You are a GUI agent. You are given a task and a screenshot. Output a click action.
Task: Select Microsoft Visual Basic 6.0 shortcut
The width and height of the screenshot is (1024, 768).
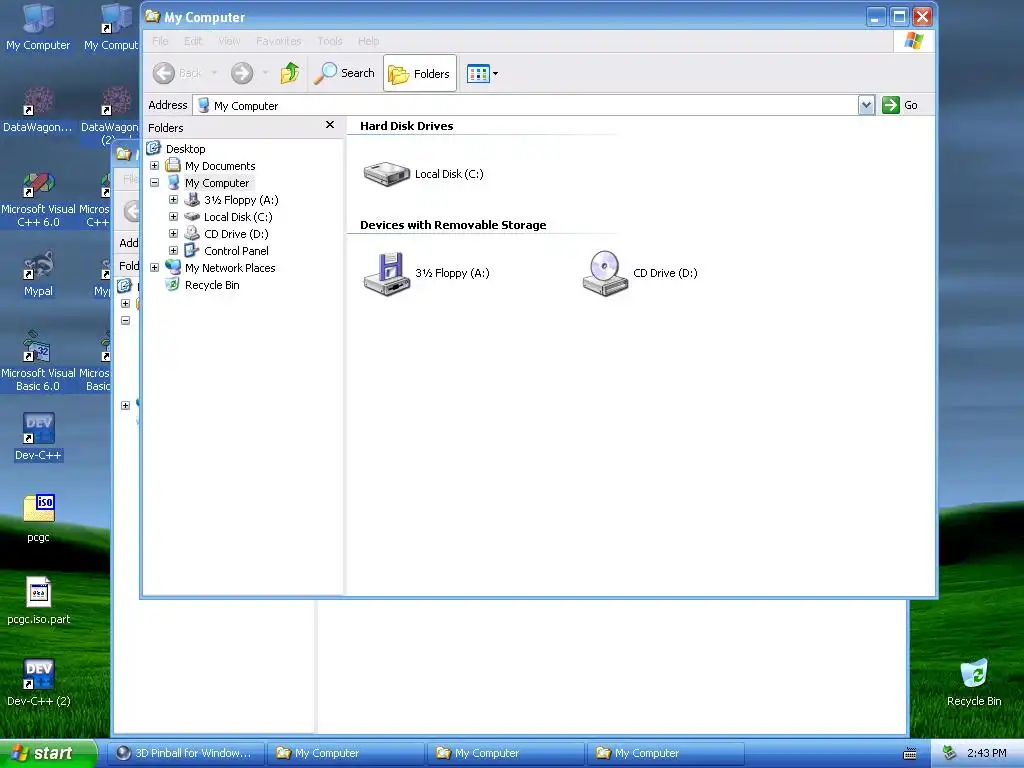coord(38,363)
